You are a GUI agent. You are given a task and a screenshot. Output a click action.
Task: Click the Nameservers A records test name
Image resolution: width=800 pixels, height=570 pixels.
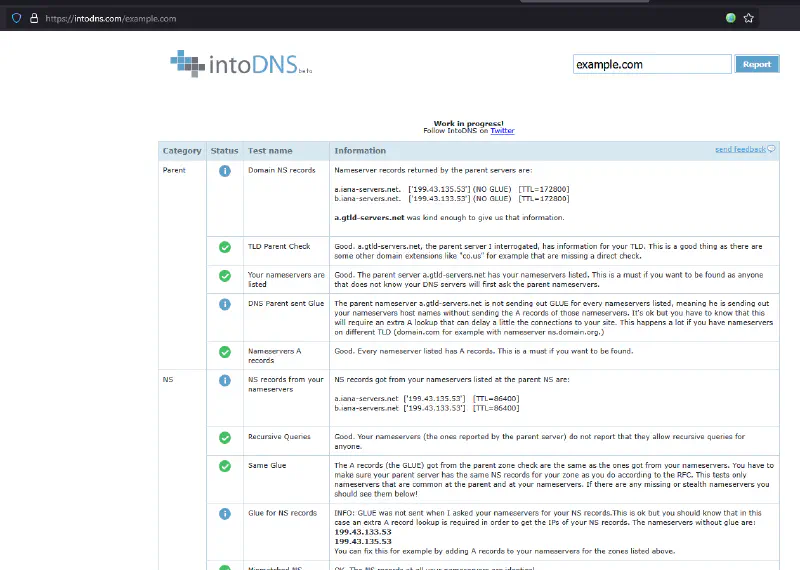[x=274, y=356]
